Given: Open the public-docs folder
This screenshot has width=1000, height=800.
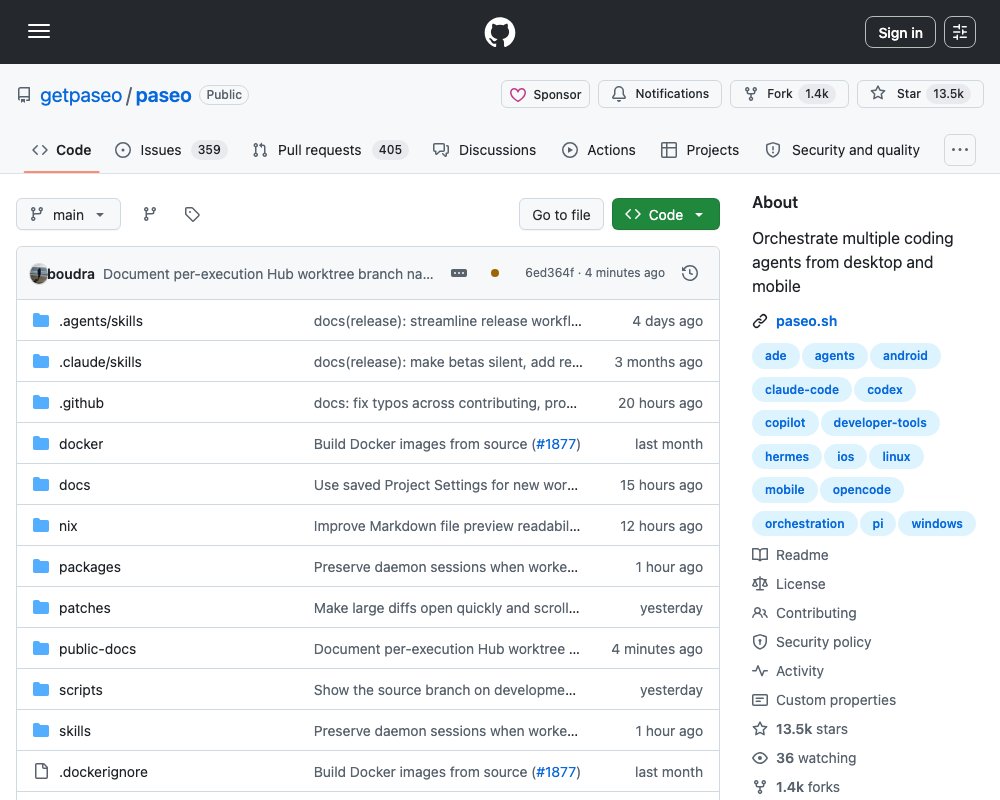Looking at the screenshot, I should pyautogui.click(x=98, y=649).
